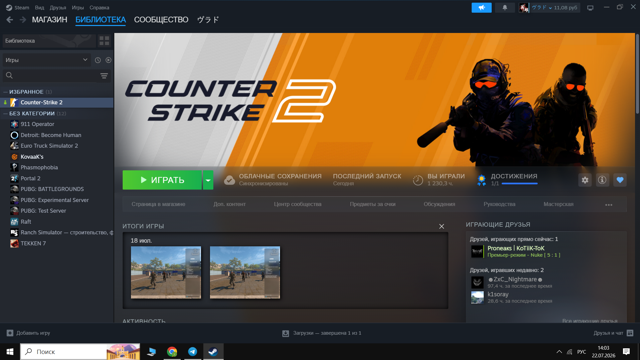Viewport: 640px width, 360px height.
Task: Open the Игры menu
Action: point(78,7)
